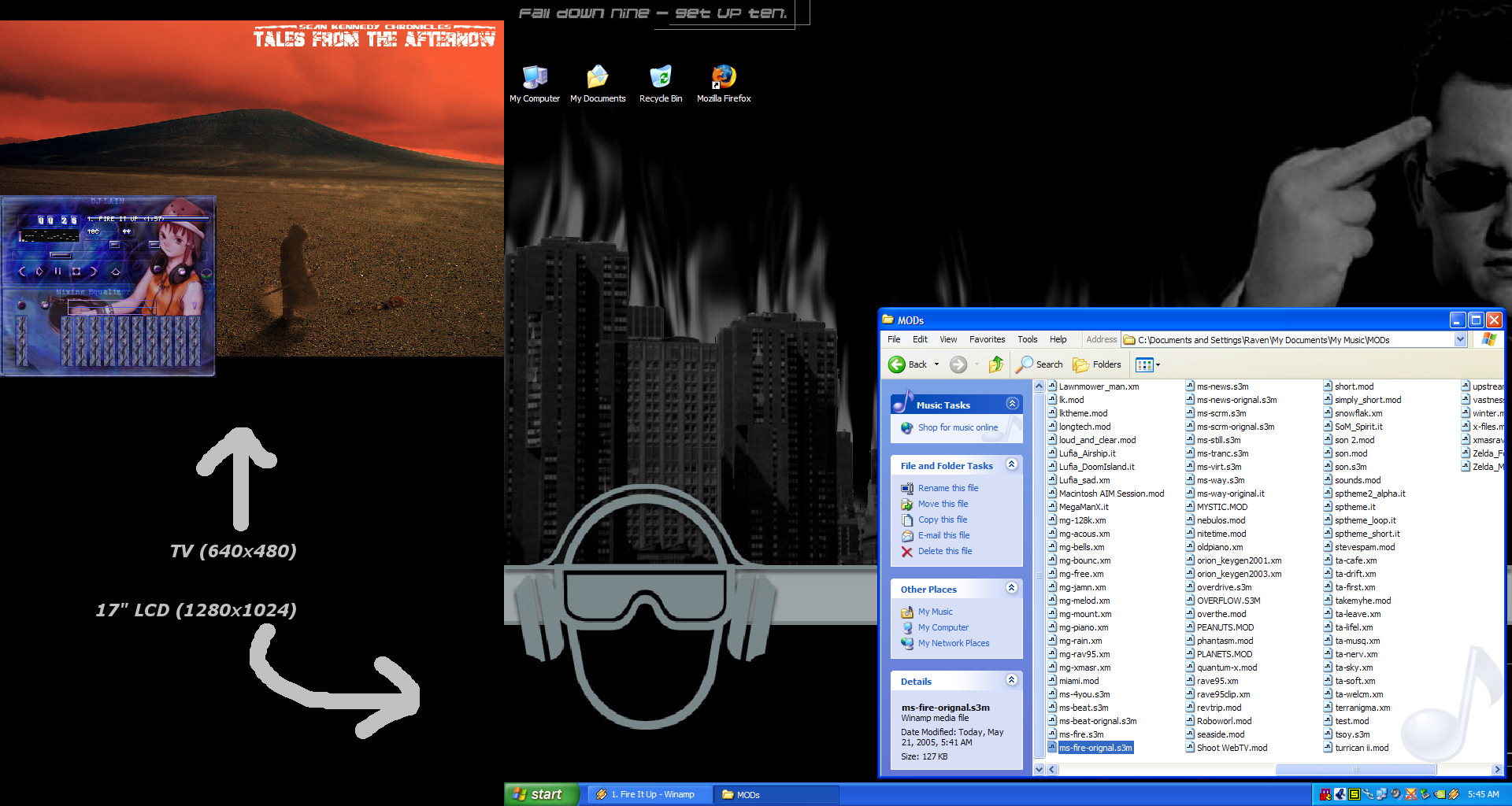Screen dimensions: 1512x806
Task: Collapse the Other Places panel
Action: point(1012,588)
